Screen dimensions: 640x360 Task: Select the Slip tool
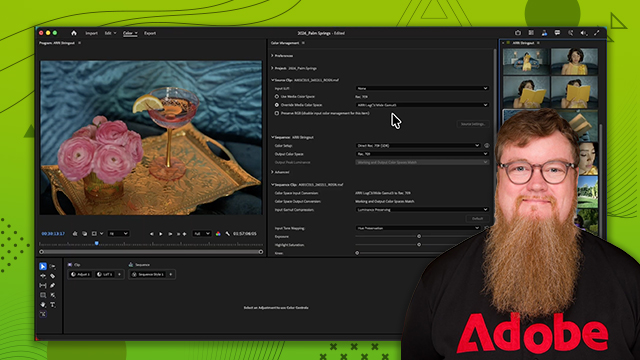pos(43,285)
